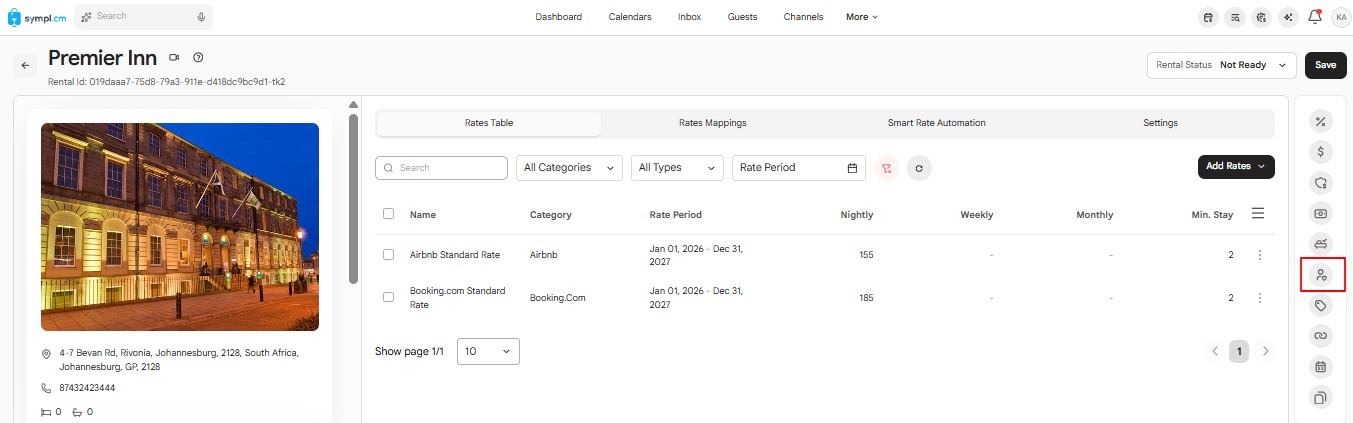Screen dimensions: 1353x423
Task: Open the All Types dropdown
Action: (x=677, y=168)
